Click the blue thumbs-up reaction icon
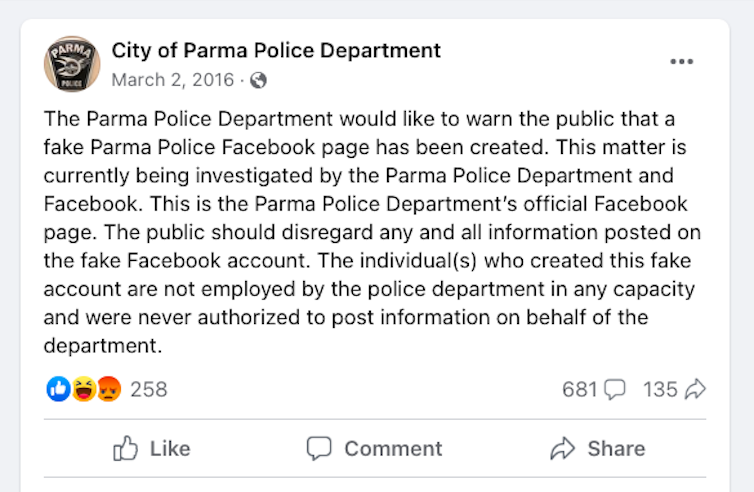 pyautogui.click(x=58, y=389)
